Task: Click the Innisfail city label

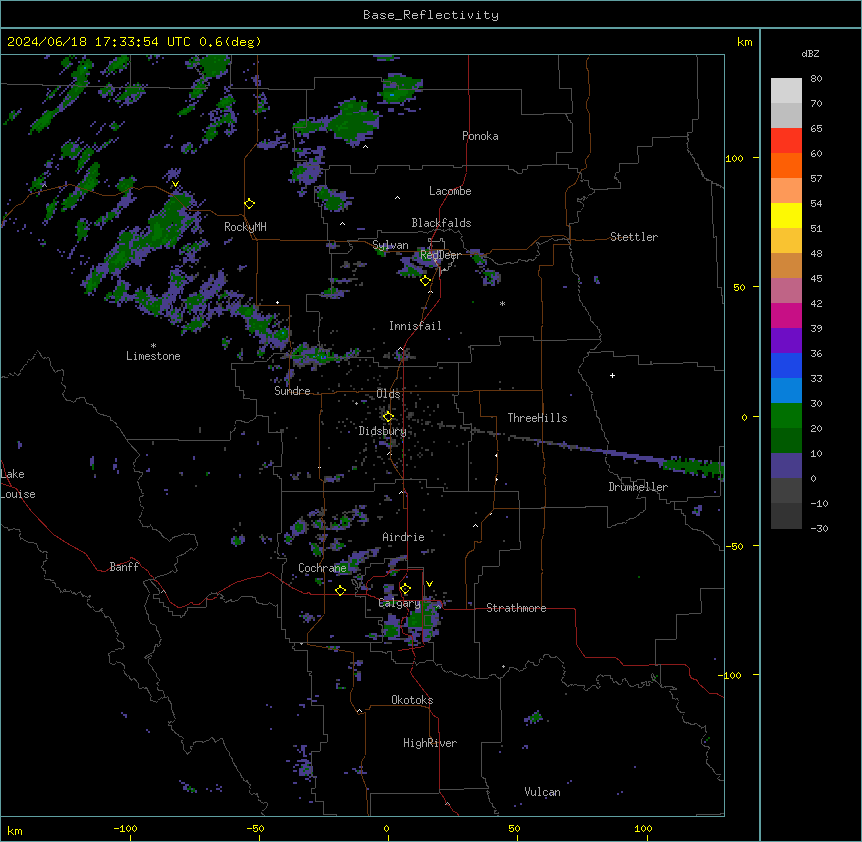Action: pyautogui.click(x=415, y=326)
